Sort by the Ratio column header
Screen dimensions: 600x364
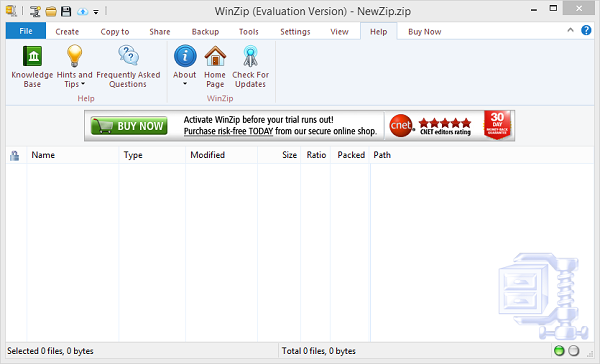tap(316, 155)
